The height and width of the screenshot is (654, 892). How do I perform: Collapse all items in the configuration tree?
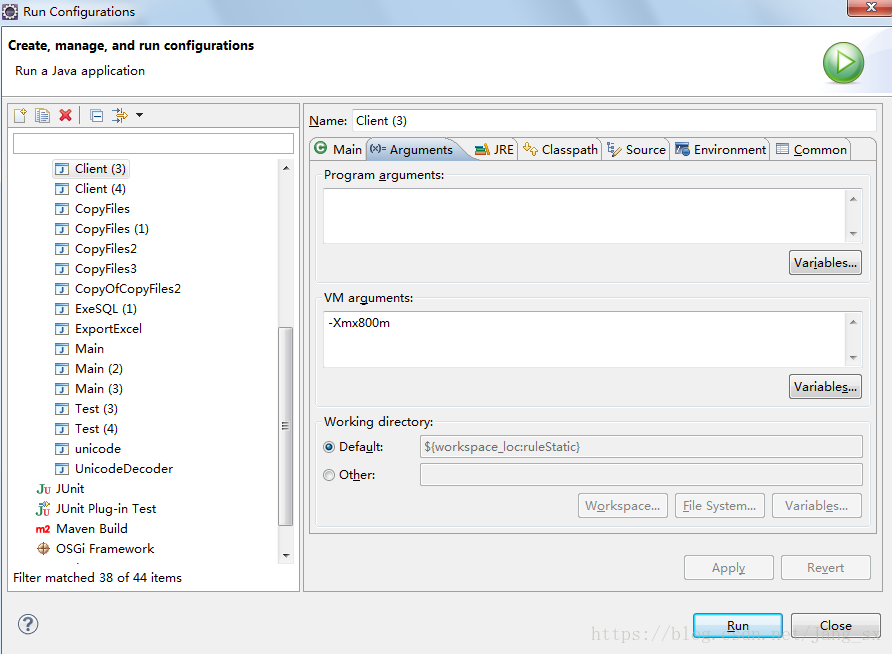click(x=95, y=115)
